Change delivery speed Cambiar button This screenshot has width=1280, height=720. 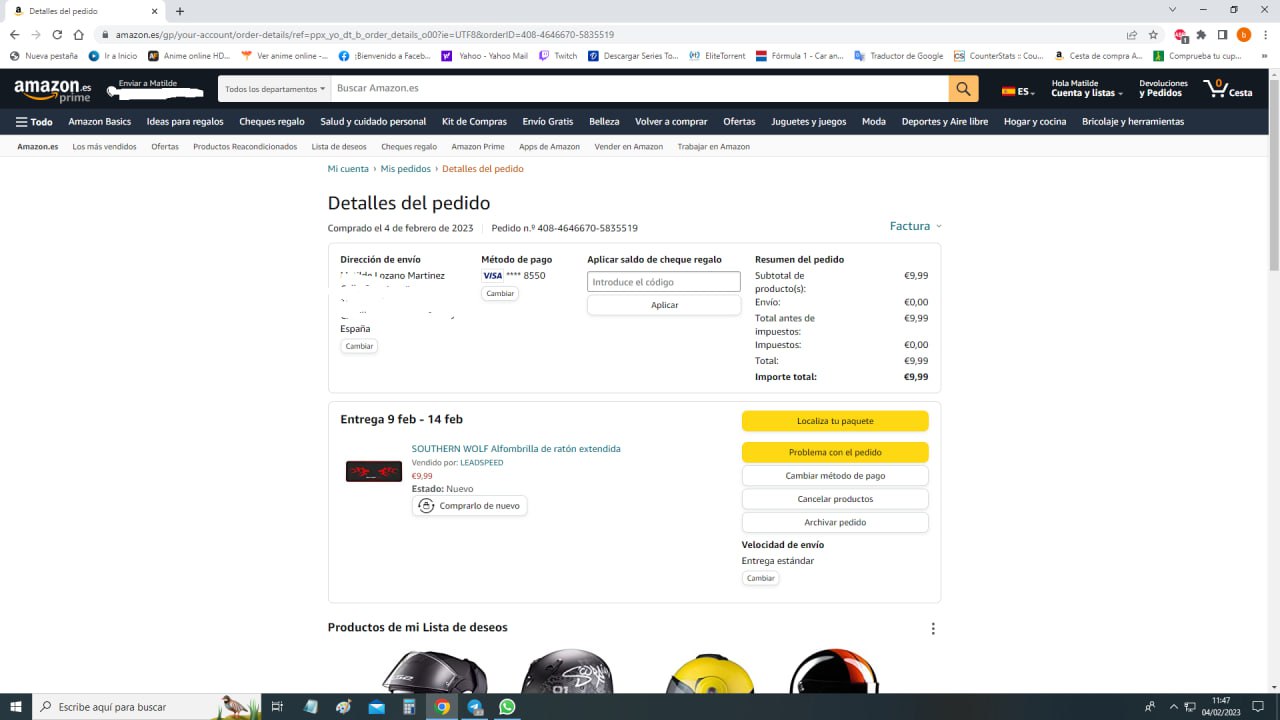pos(760,578)
